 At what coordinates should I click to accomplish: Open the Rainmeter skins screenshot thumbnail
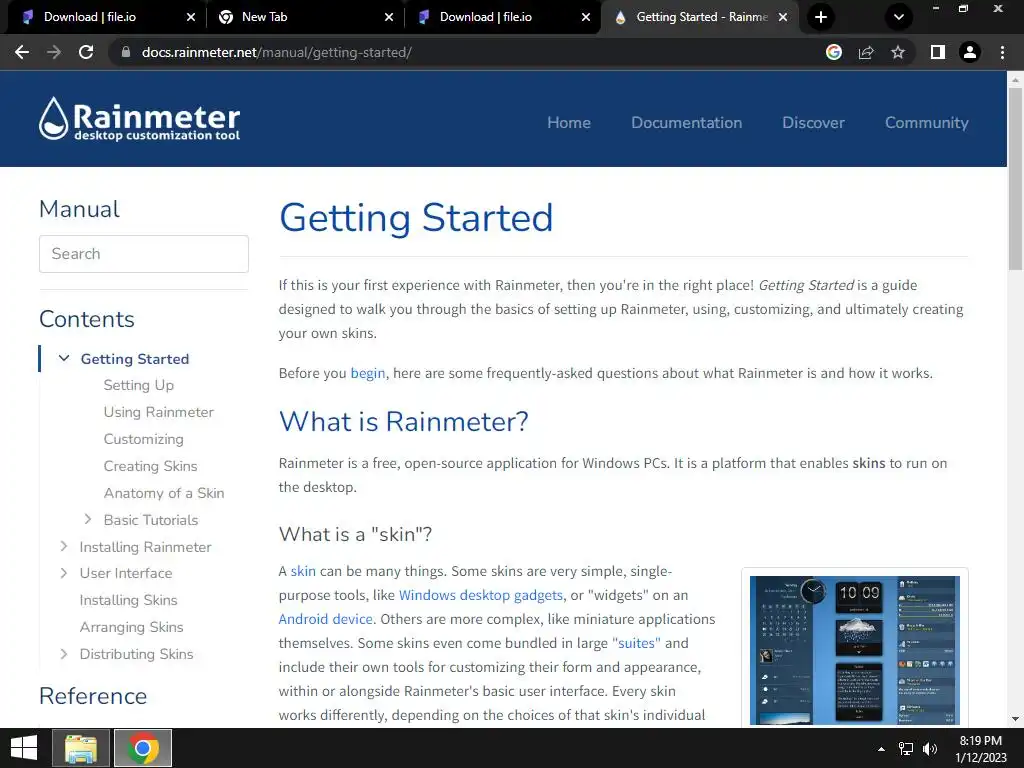tap(855, 650)
